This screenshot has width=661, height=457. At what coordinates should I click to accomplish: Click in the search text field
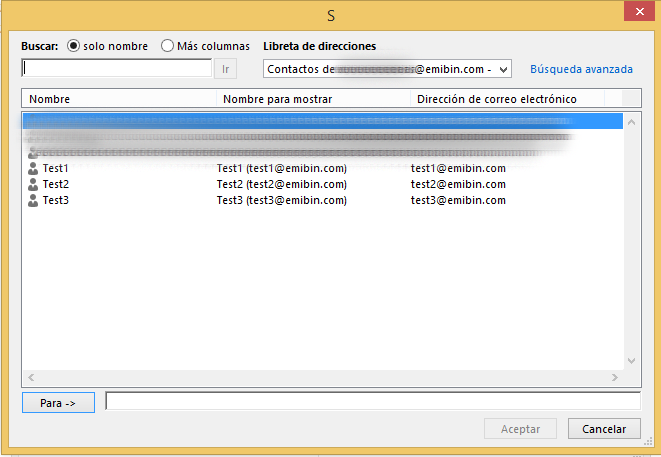(x=116, y=69)
